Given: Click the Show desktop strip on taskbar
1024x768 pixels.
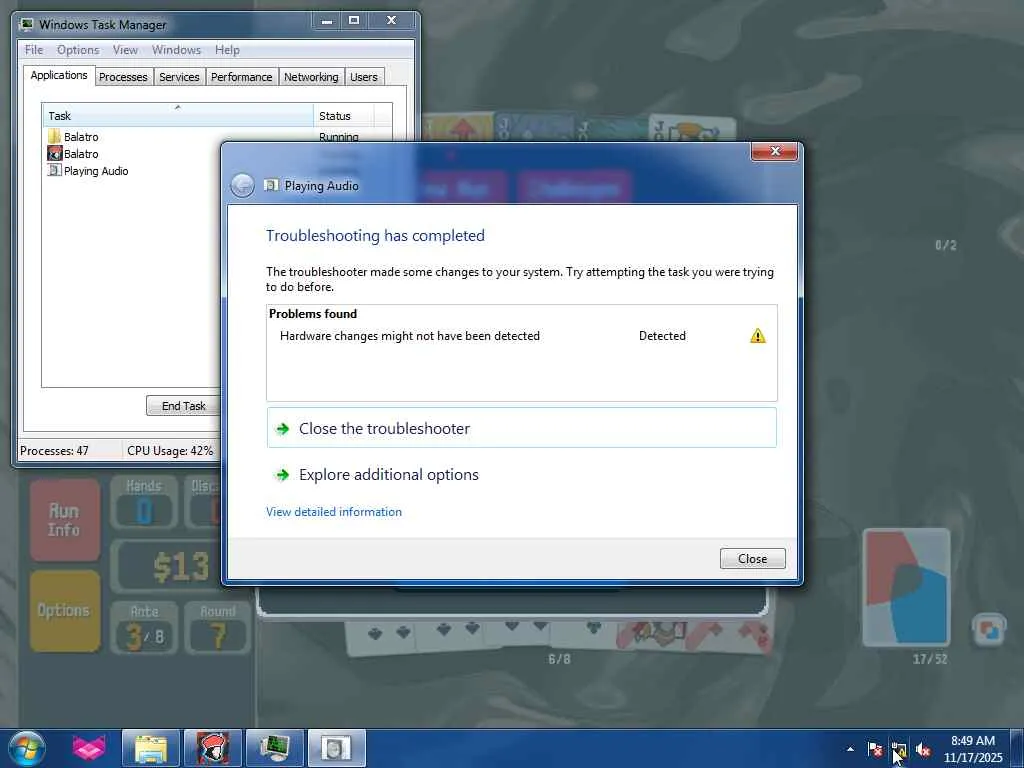Looking at the screenshot, I should click(x=1017, y=748).
